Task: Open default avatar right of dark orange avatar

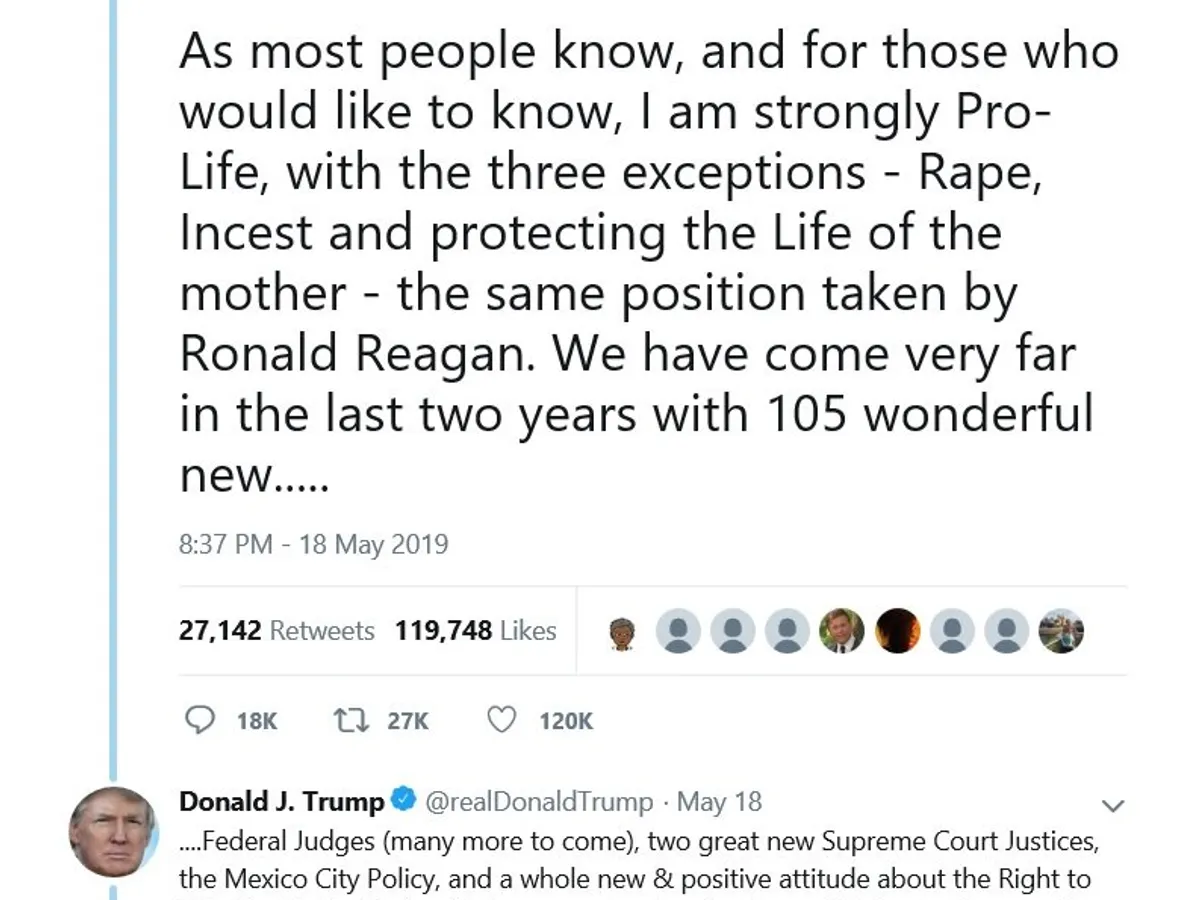Action: (x=951, y=631)
